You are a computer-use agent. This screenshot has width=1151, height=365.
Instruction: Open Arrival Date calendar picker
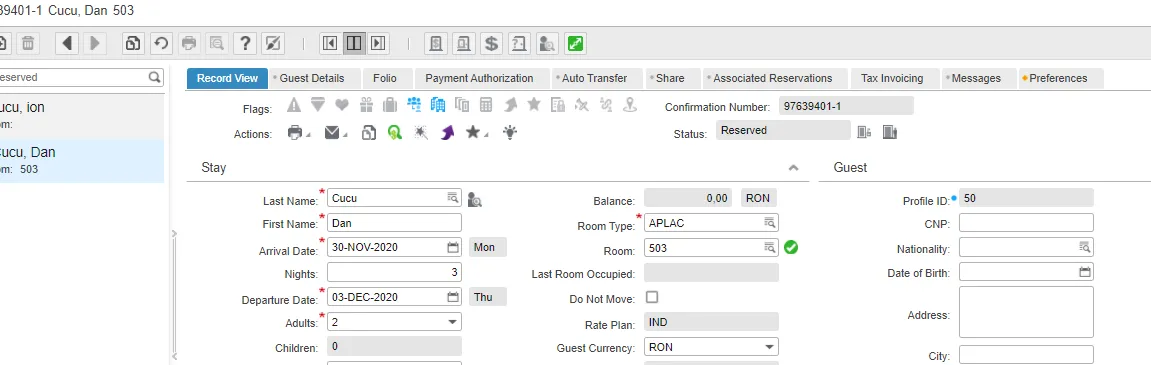pyautogui.click(x=453, y=247)
